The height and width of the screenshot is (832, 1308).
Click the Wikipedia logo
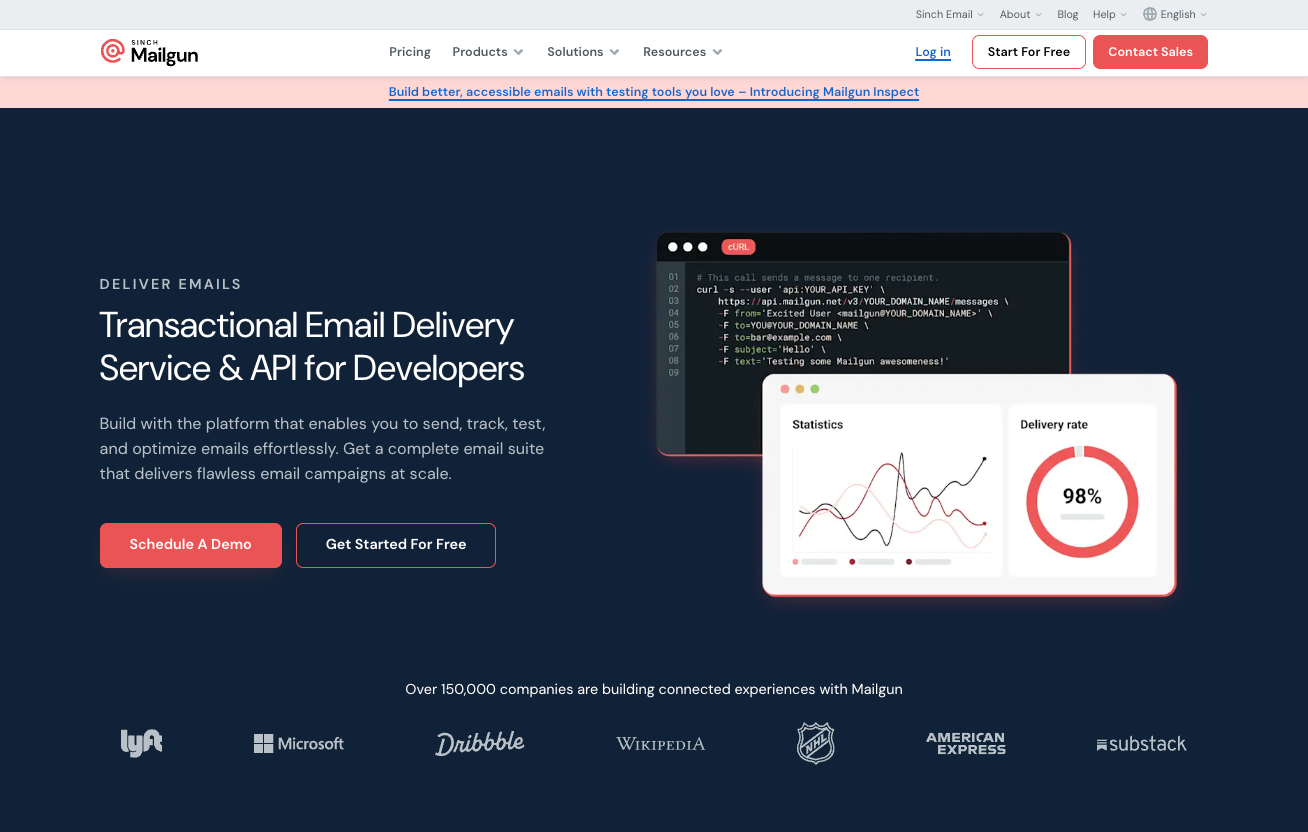point(660,743)
